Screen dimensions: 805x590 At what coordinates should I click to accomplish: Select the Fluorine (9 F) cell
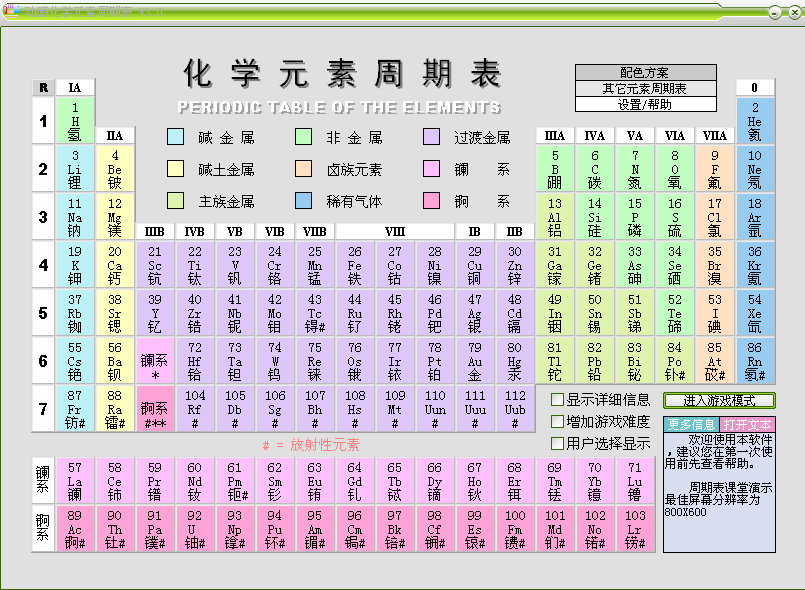coord(715,169)
